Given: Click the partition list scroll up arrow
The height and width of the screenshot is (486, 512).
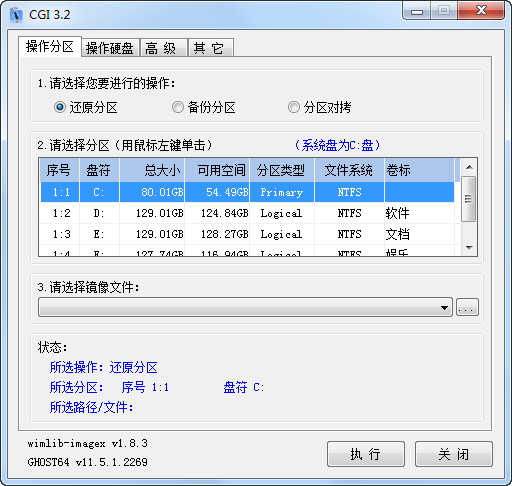Looking at the screenshot, I should 469,167.
